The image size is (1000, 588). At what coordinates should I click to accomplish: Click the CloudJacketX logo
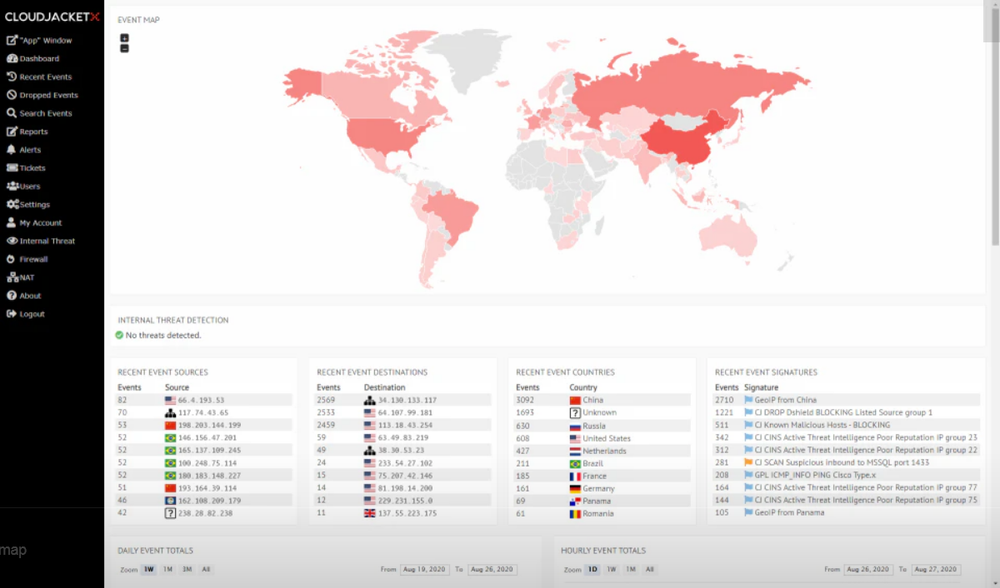[x=52, y=17]
